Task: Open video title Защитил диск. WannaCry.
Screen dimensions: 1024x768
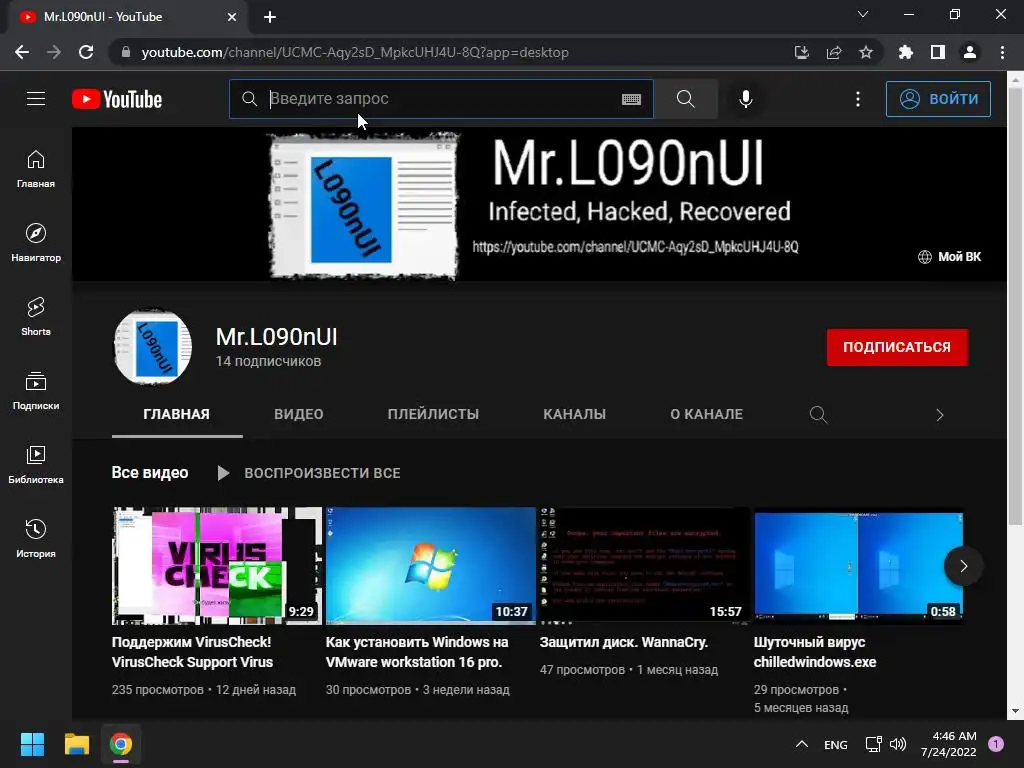Action: tap(624, 643)
